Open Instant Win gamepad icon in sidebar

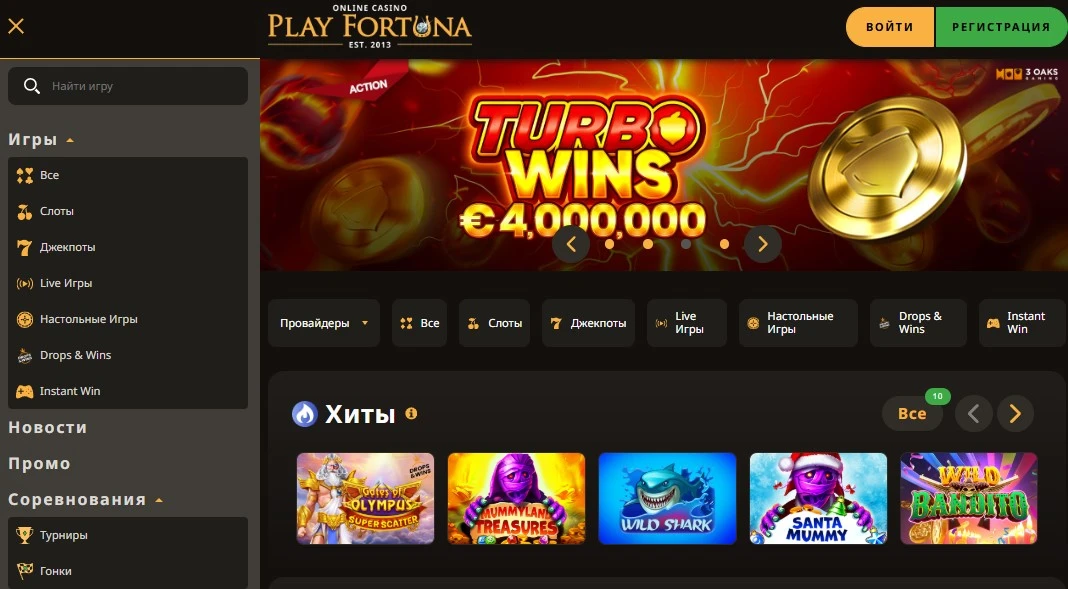(x=25, y=392)
